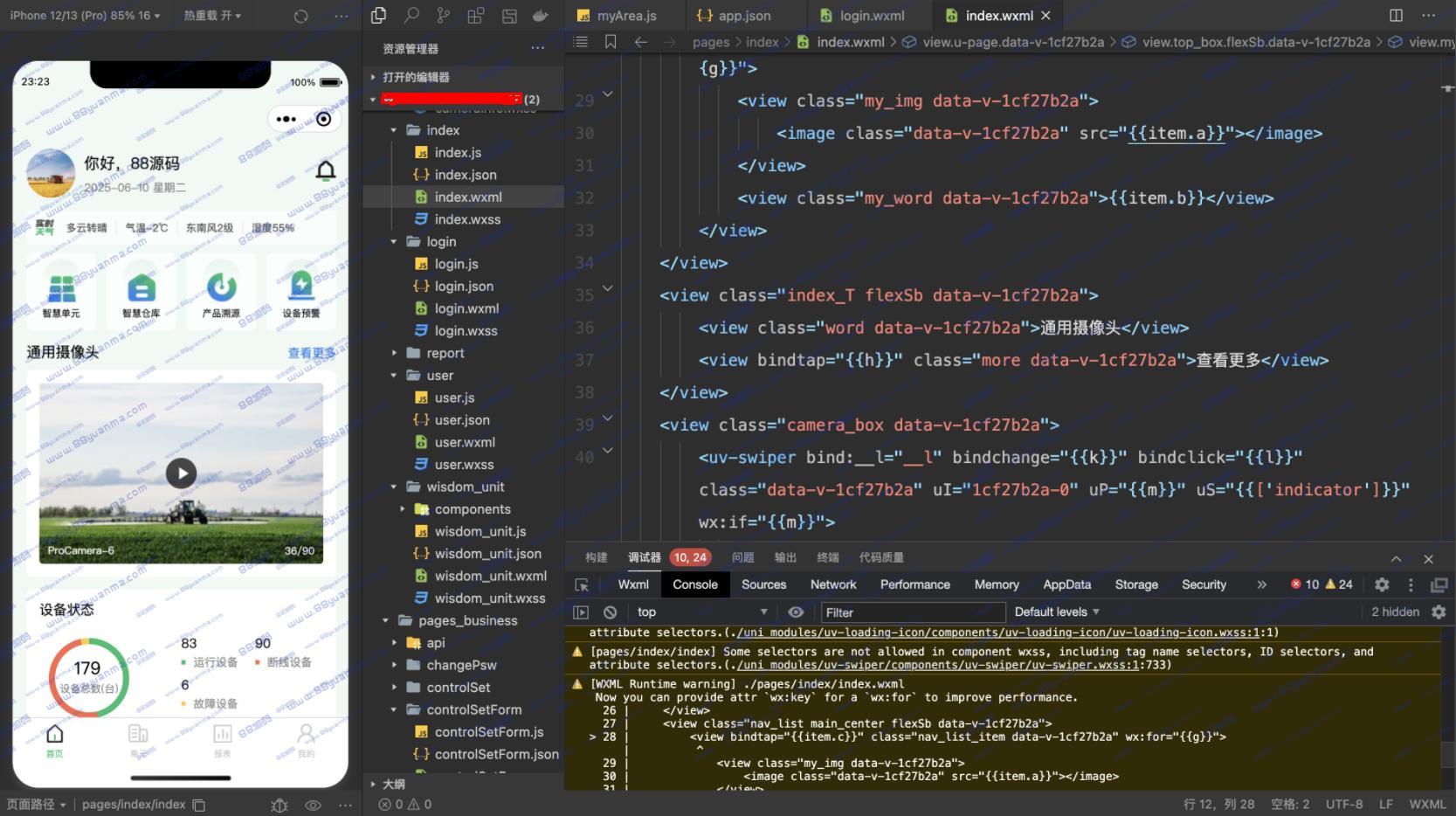
Task: Click the fold arrow at line 35
Action: pyautogui.click(x=608, y=288)
